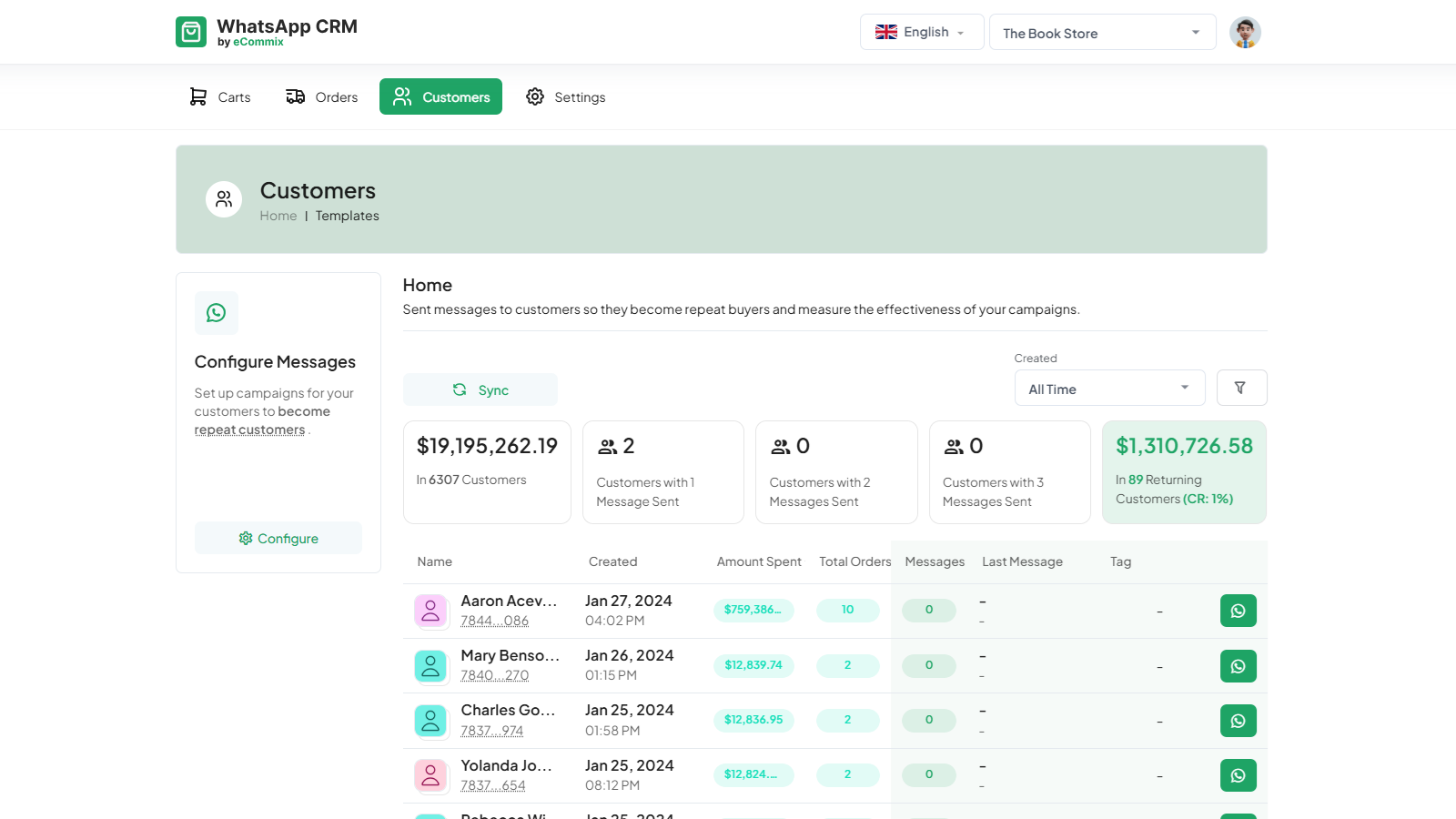This screenshot has height=819, width=1456.
Task: Open Settings via the gear icon
Action: click(x=535, y=96)
